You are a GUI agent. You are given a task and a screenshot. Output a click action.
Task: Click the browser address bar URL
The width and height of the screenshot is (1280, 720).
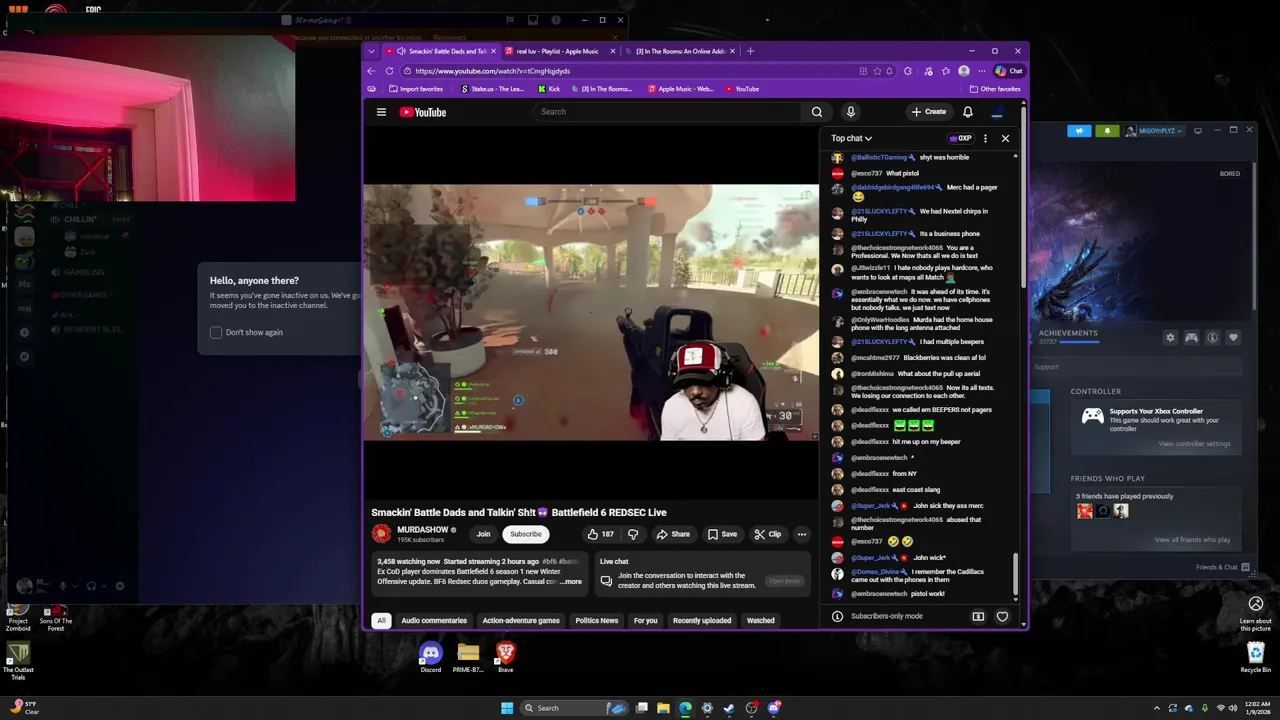pyautogui.click(x=492, y=71)
